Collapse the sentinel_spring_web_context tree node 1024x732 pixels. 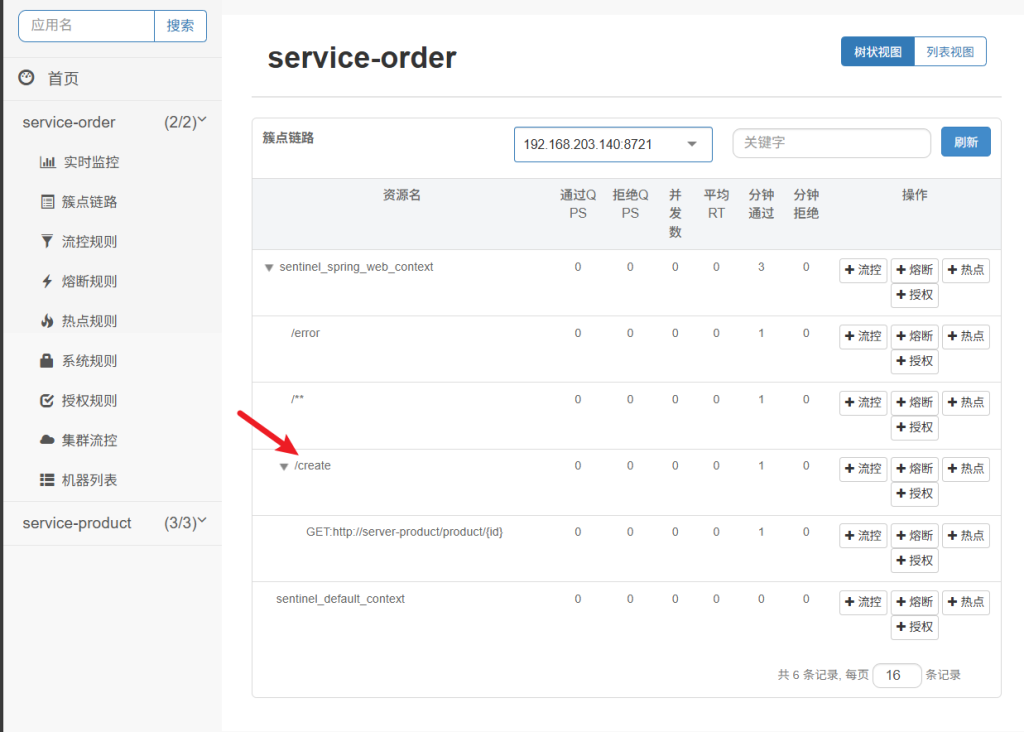pyautogui.click(x=268, y=268)
